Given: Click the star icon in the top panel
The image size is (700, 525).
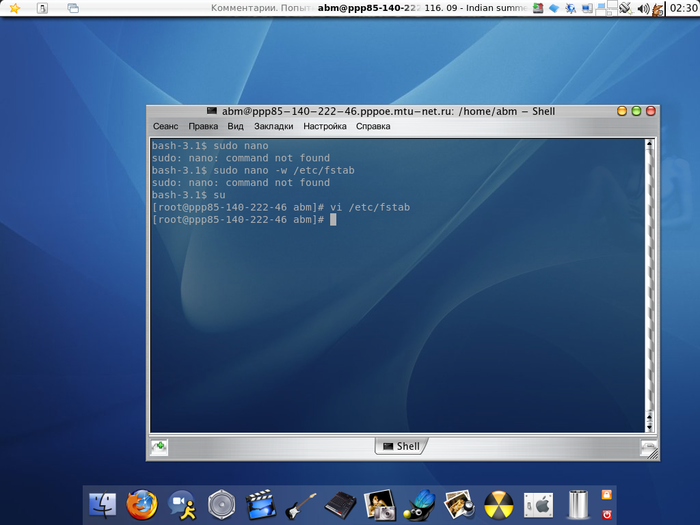Looking at the screenshot, I should pyautogui.click(x=15, y=8).
